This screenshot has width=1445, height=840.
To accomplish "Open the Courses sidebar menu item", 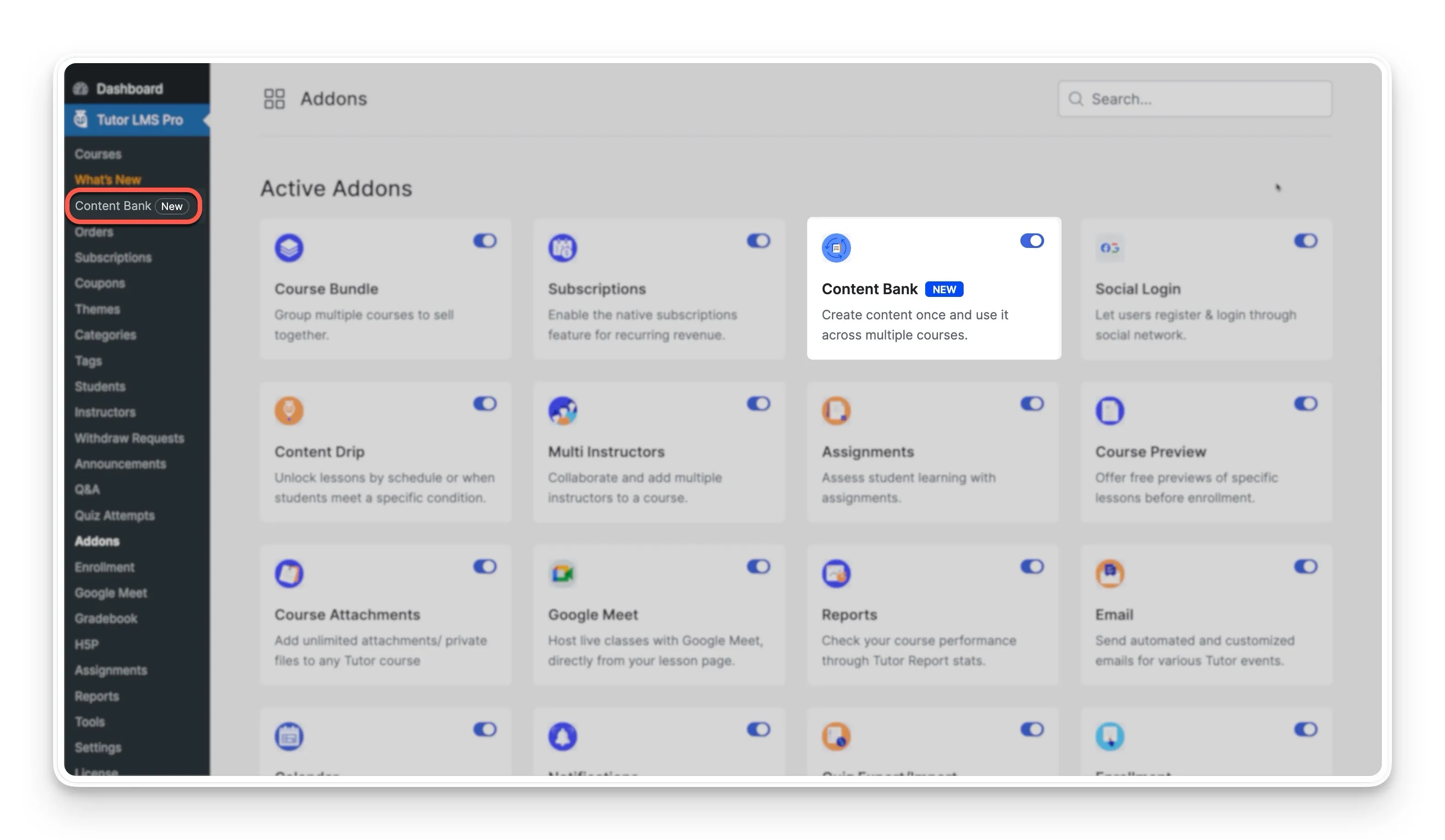I will pyautogui.click(x=98, y=154).
